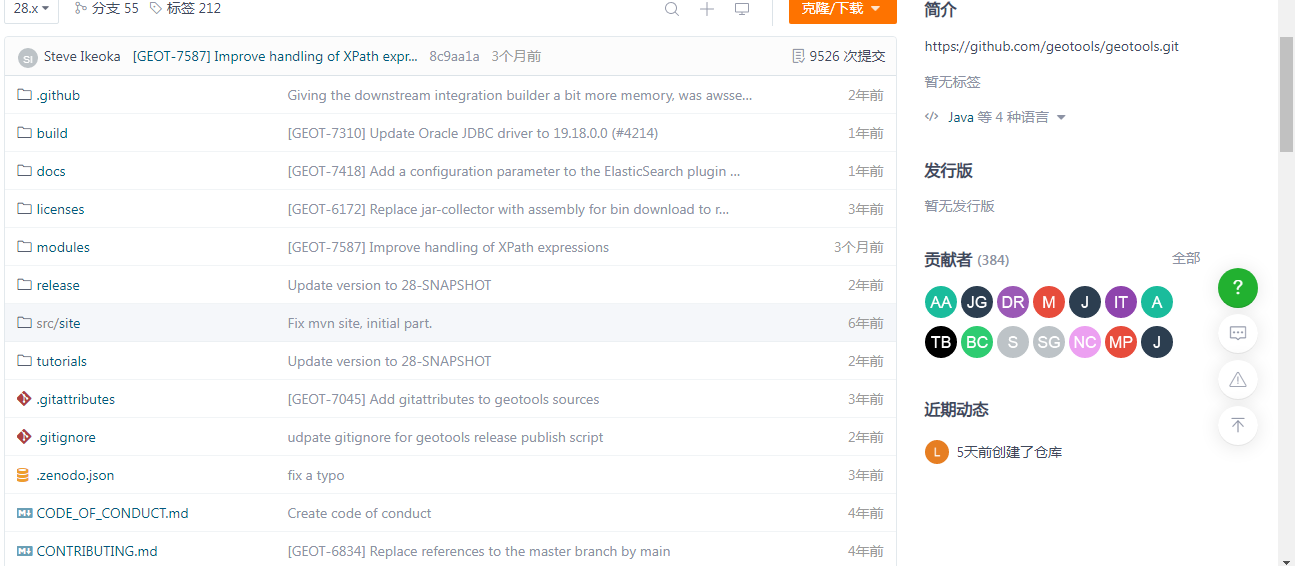Open the modules folder

coord(63,247)
